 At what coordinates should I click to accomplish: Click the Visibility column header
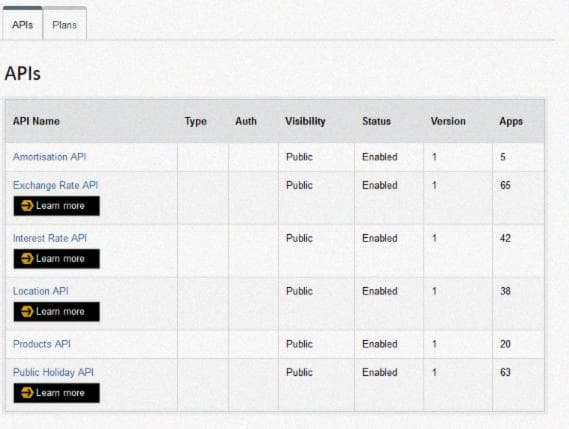[x=305, y=121]
